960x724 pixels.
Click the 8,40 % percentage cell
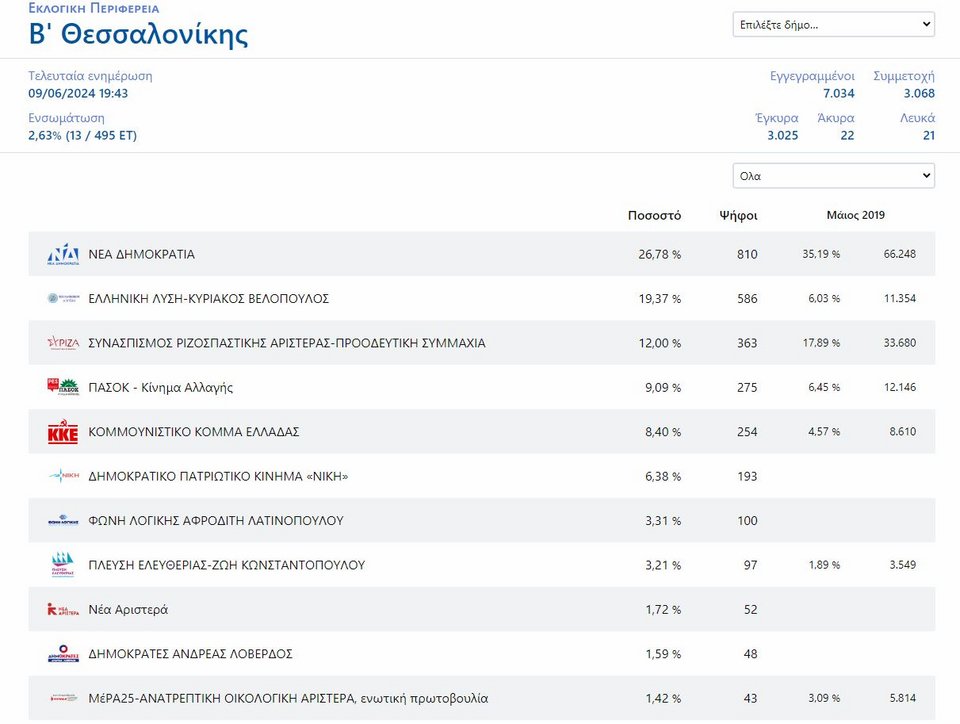[x=662, y=431]
